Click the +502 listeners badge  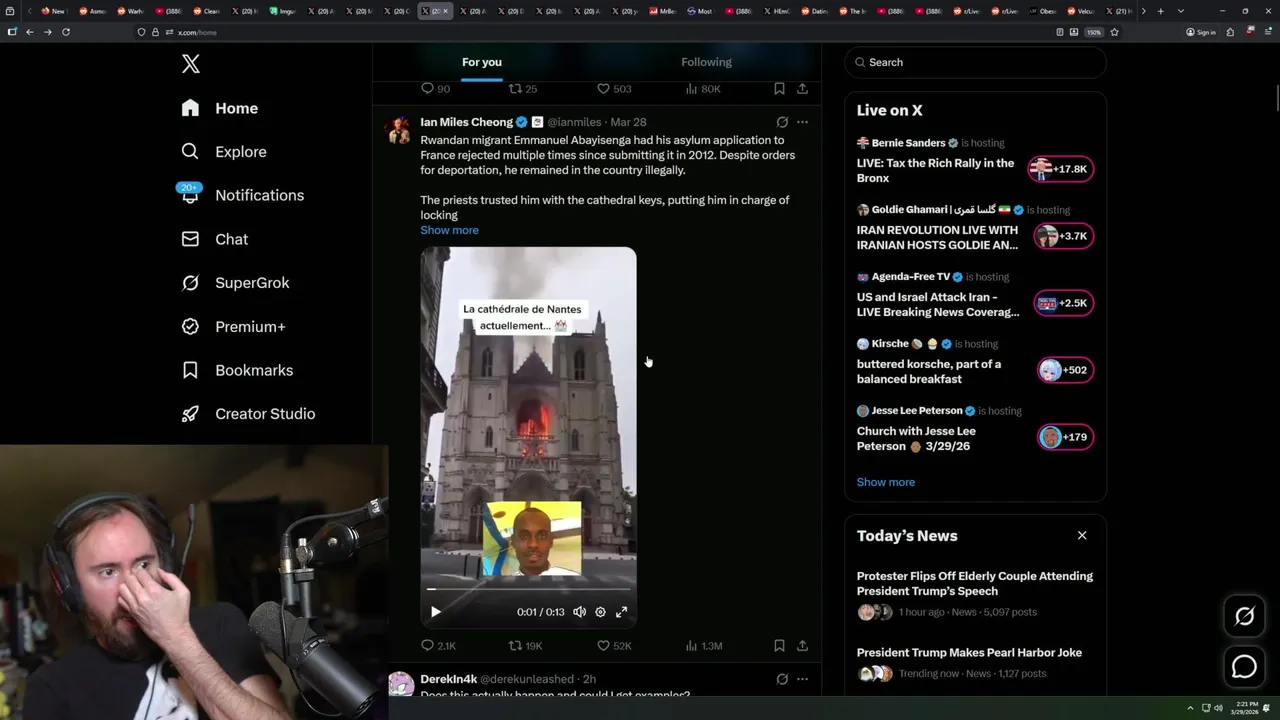1066,370
